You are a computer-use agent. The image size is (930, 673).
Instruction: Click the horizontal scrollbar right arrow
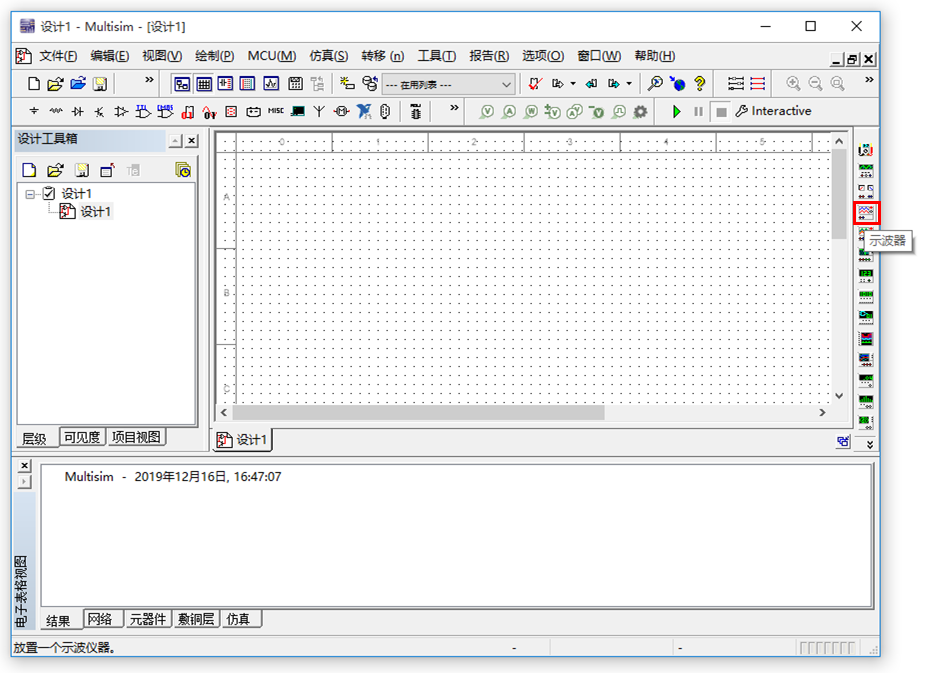(x=822, y=412)
